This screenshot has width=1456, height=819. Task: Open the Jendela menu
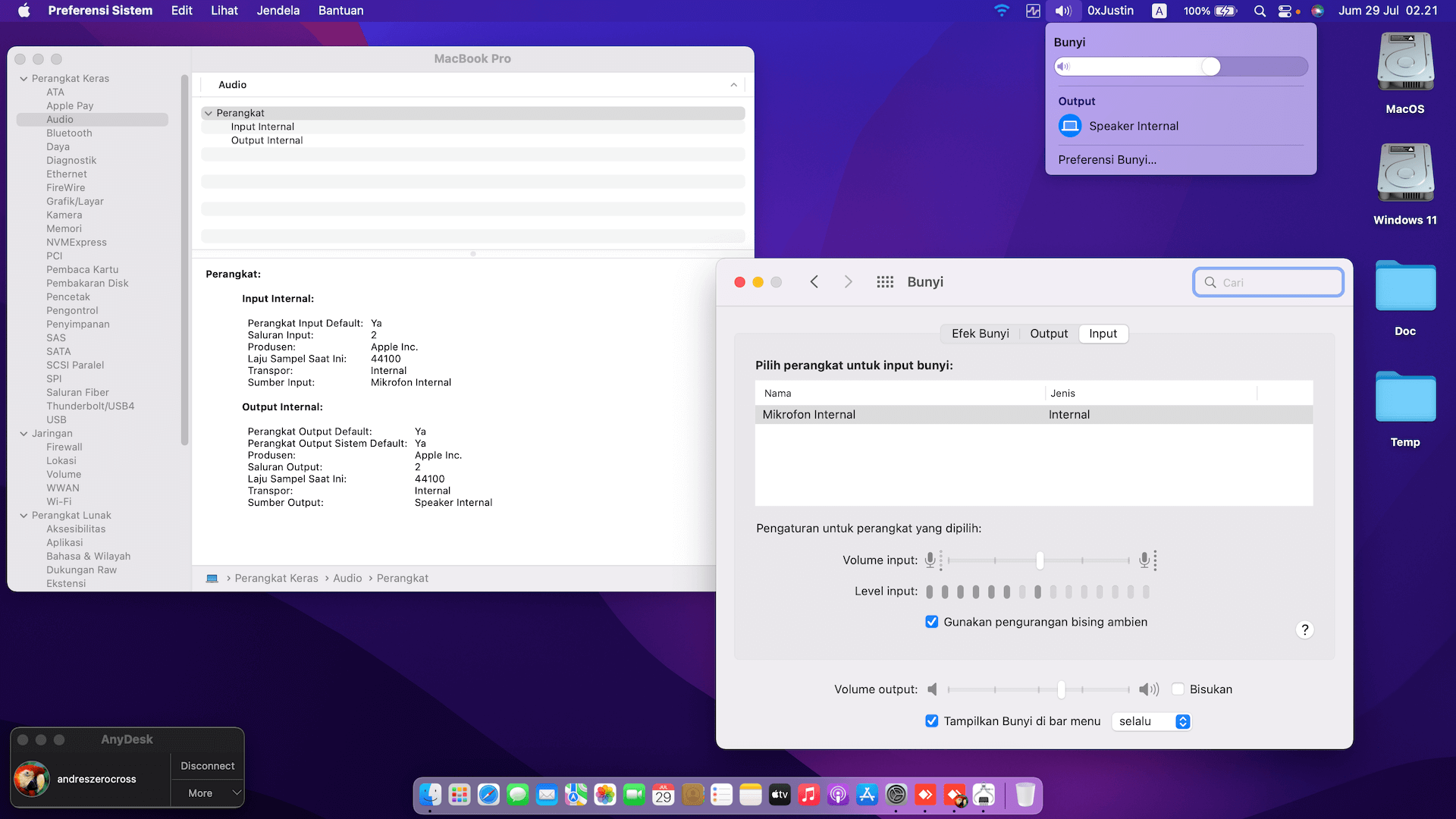coord(278,11)
